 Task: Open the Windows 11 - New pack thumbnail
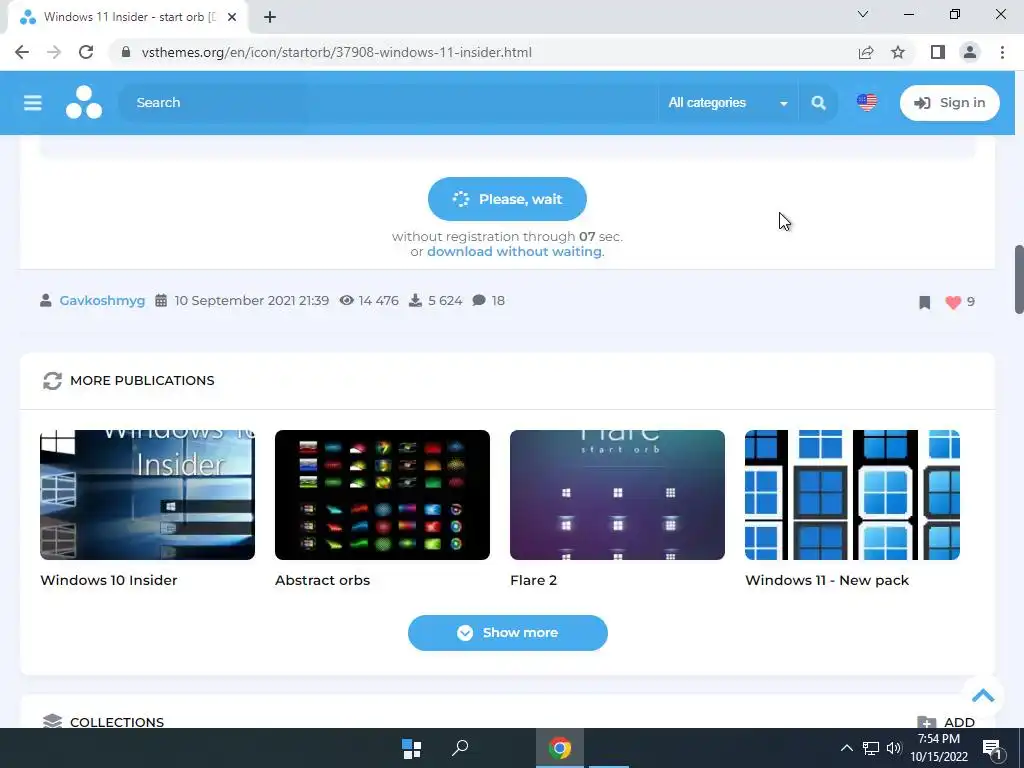(x=852, y=494)
